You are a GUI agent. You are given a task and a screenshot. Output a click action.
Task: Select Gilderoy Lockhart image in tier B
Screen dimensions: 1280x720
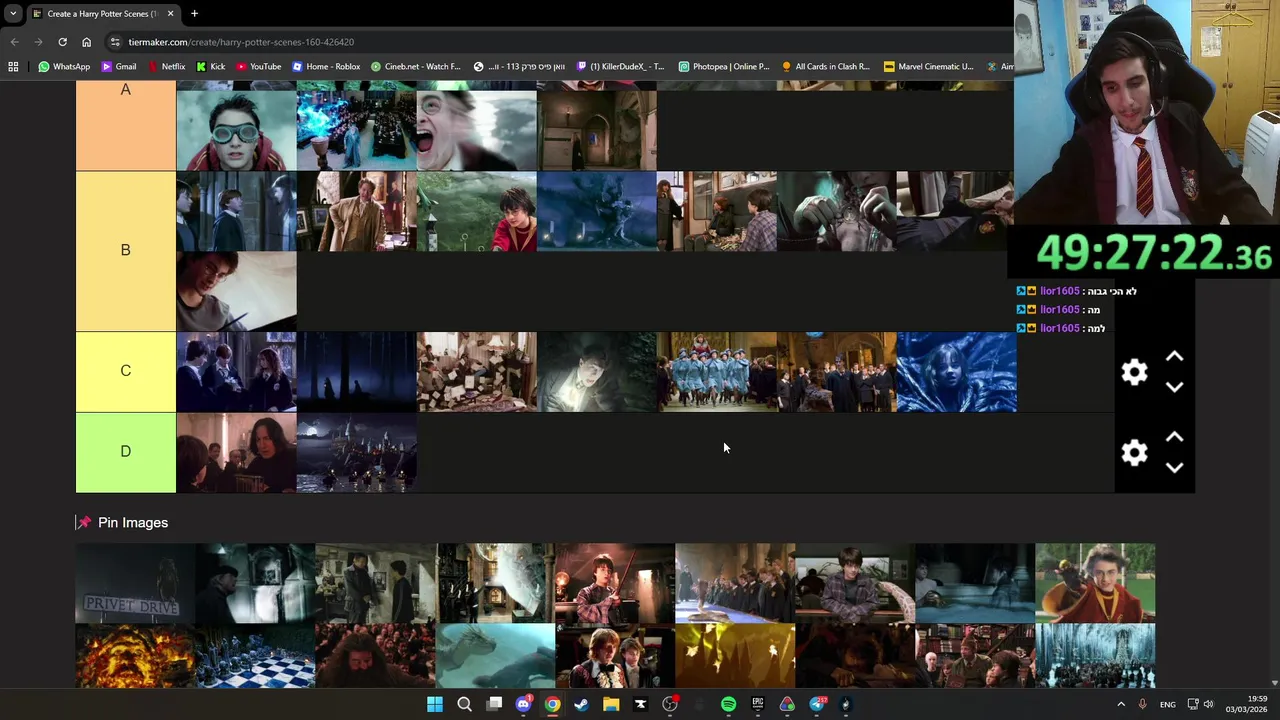point(356,211)
